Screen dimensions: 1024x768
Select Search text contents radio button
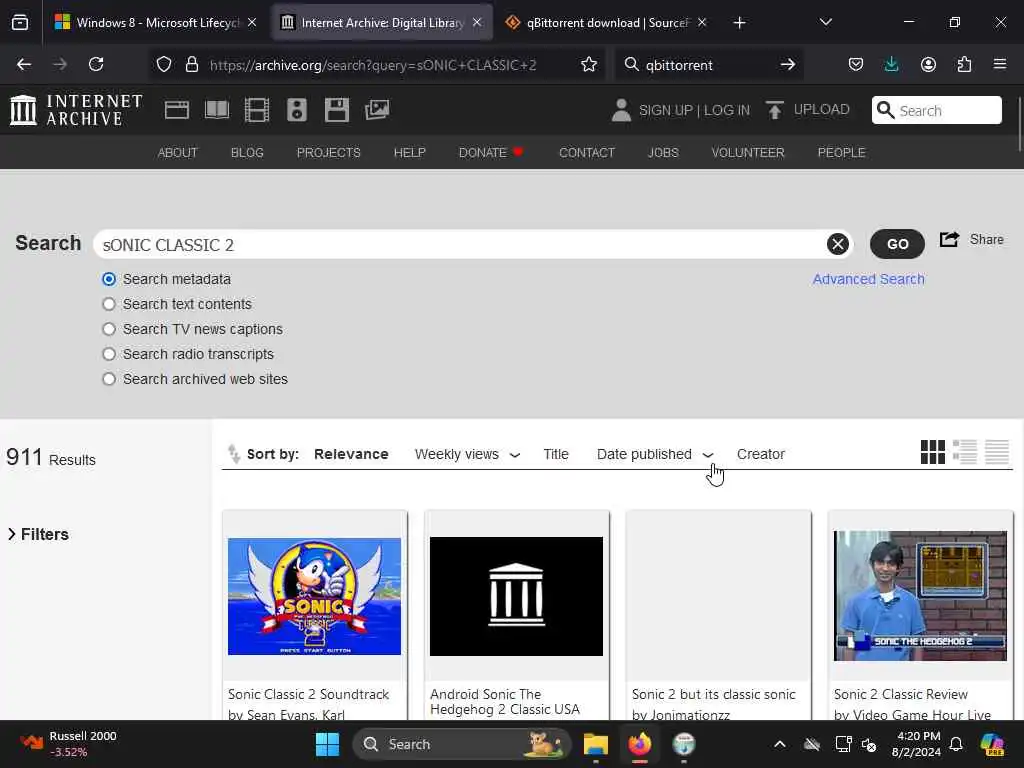109,304
